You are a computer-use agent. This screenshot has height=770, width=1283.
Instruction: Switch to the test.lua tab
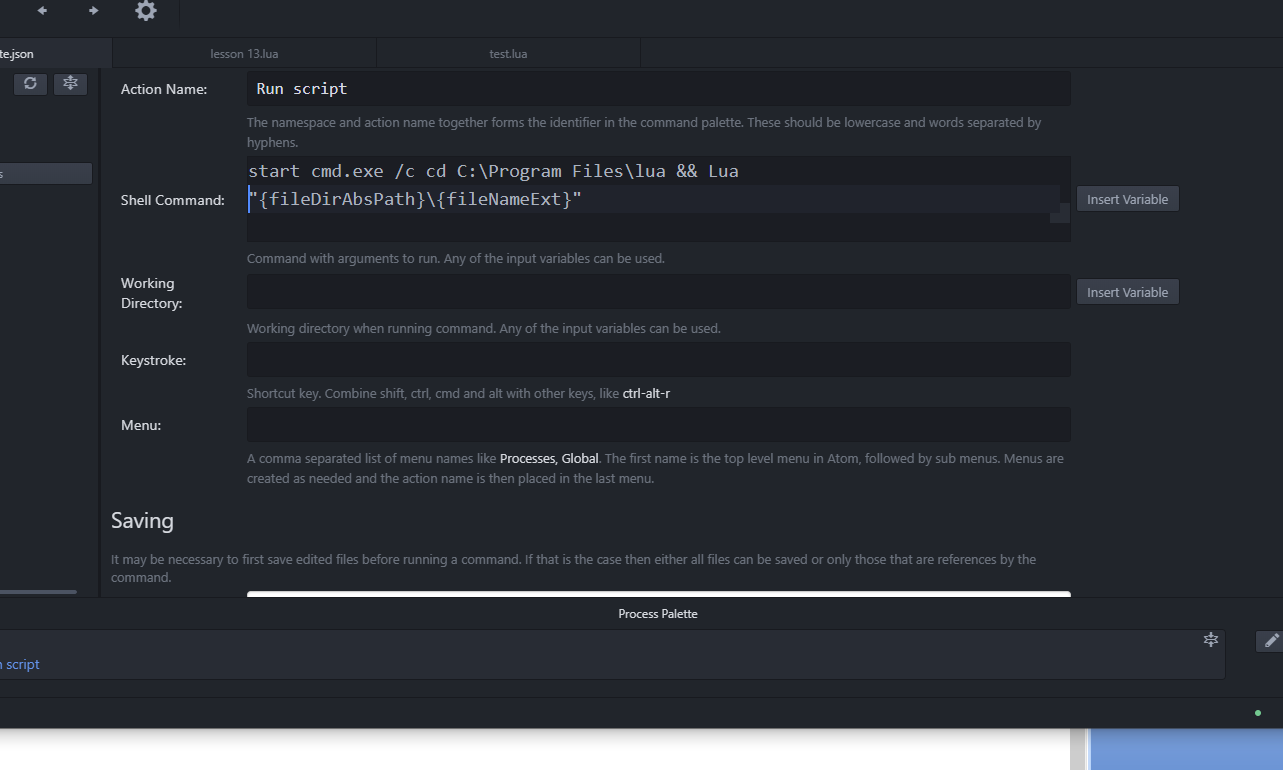click(x=508, y=53)
